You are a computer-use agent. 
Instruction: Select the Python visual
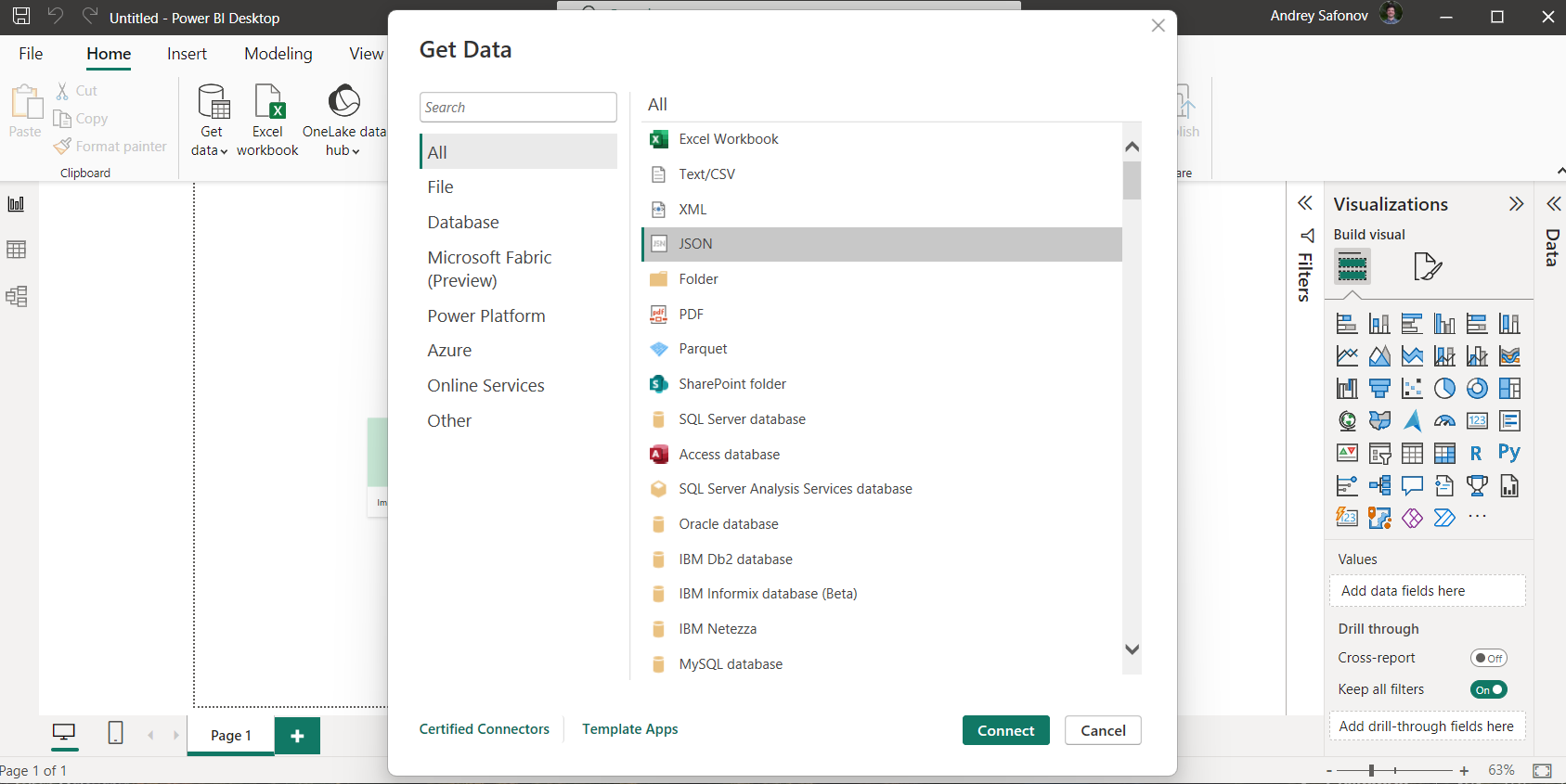(x=1509, y=453)
